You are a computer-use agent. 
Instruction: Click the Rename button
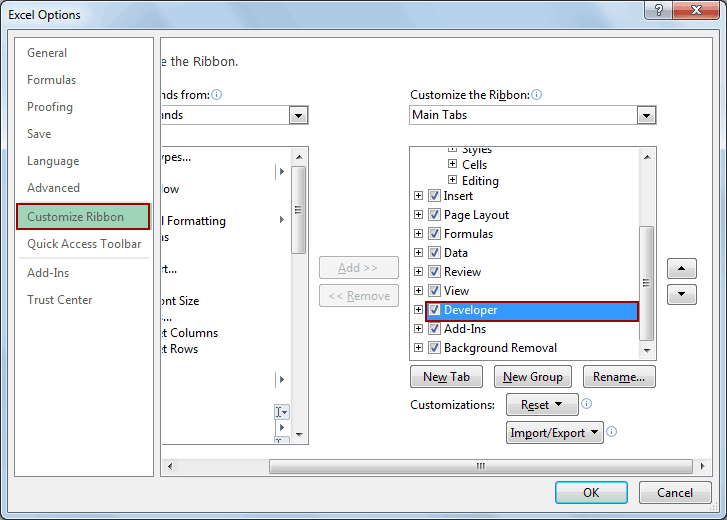click(x=619, y=377)
